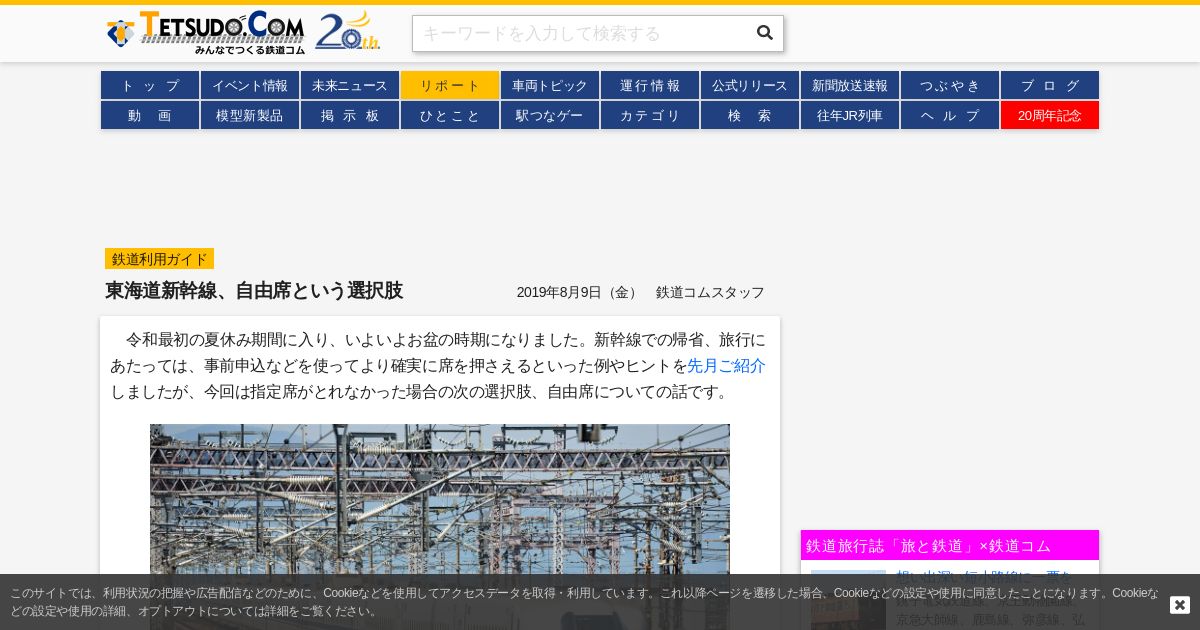
Task: Open the 駅つなゲー menu item
Action: pyautogui.click(x=550, y=115)
